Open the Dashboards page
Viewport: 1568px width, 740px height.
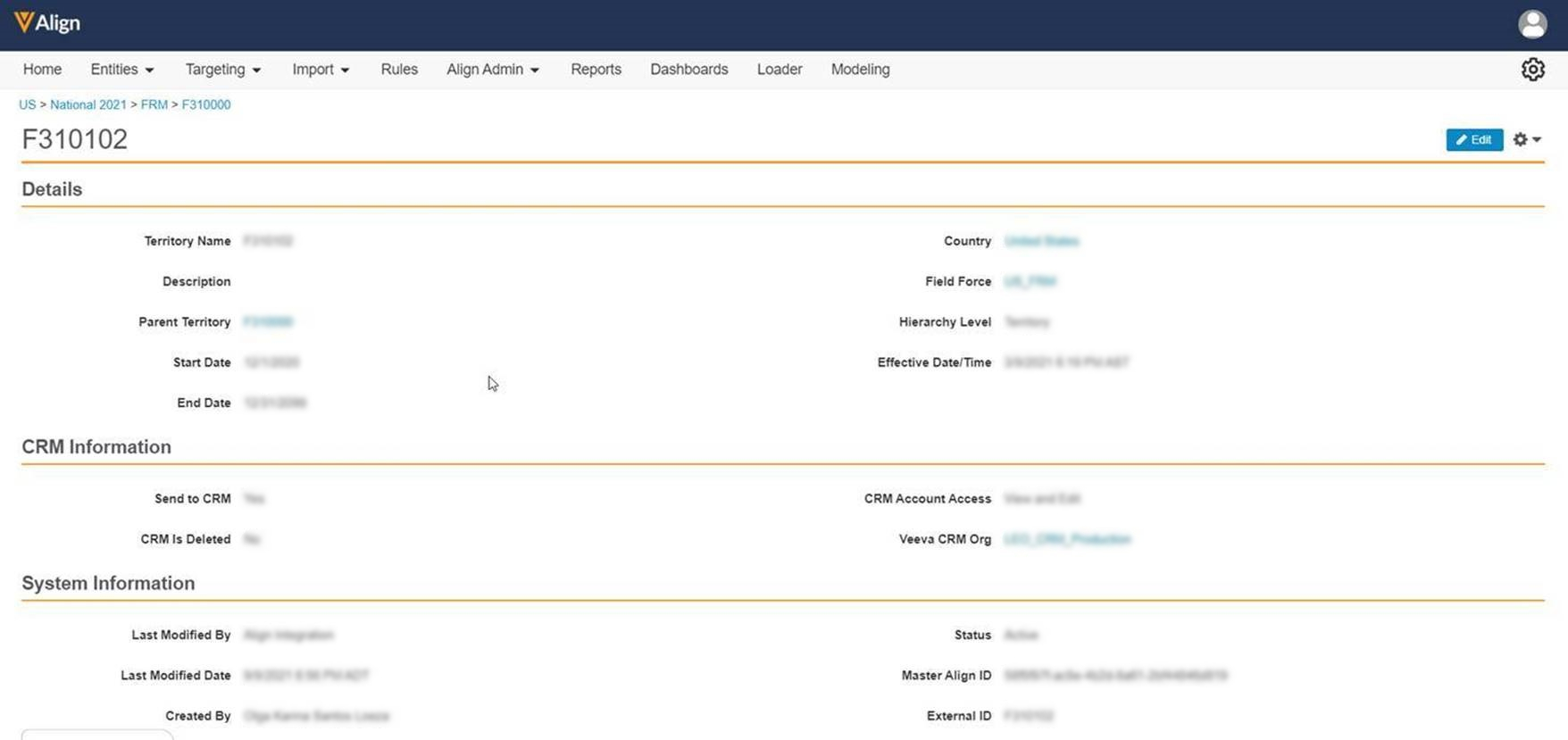point(688,70)
